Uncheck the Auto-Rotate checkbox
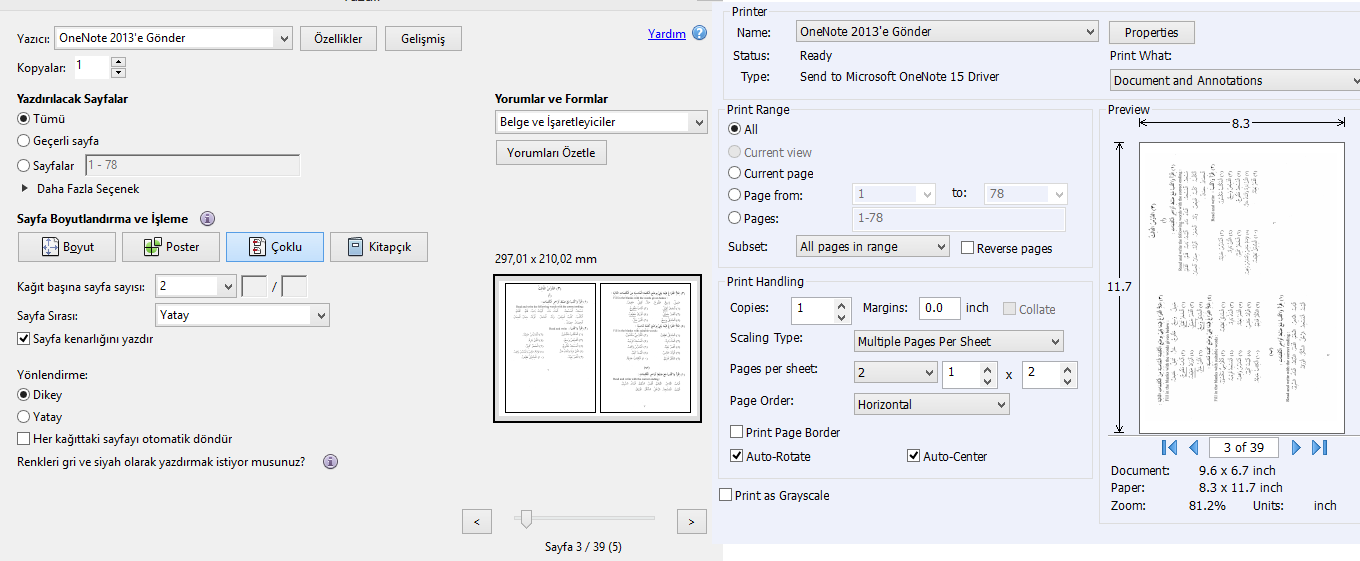 click(x=737, y=456)
